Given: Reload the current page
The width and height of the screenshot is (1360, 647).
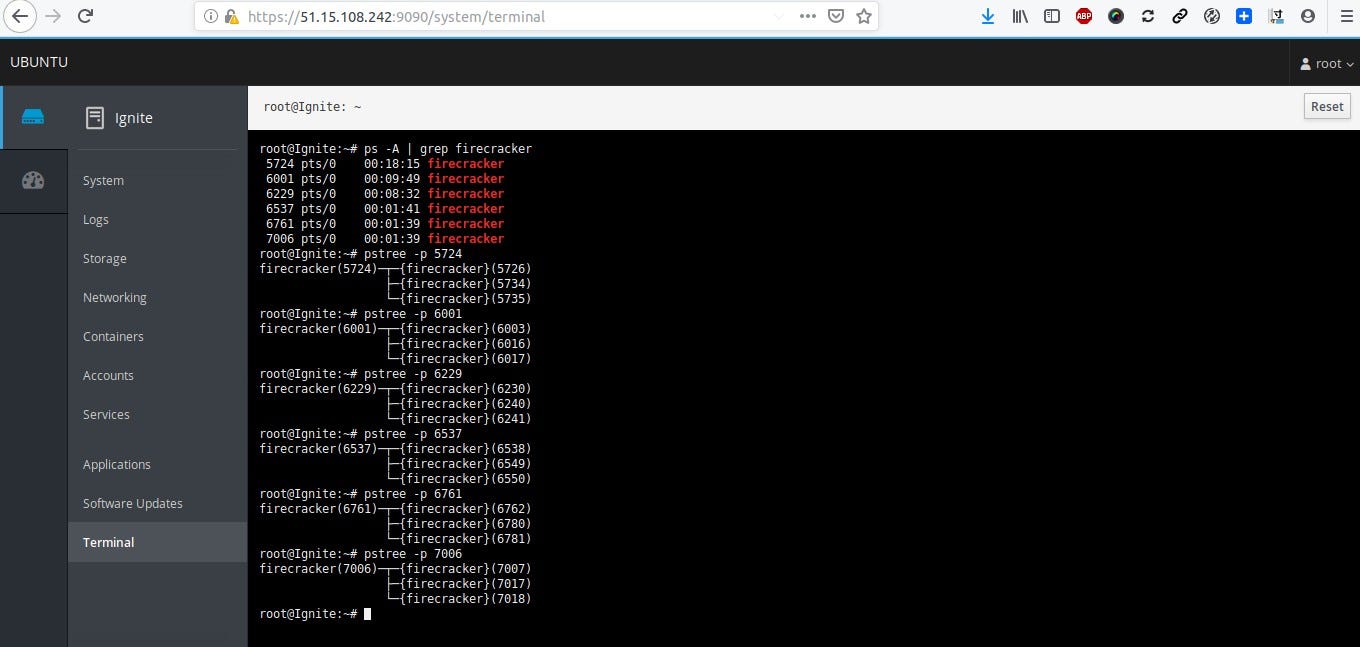Looking at the screenshot, I should [86, 16].
